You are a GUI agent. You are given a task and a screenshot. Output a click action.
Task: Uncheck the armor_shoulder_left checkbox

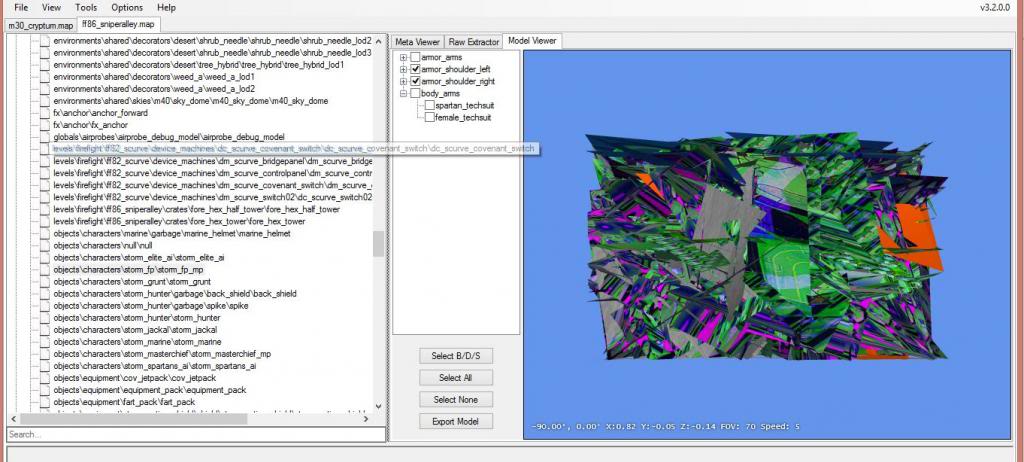click(x=415, y=69)
